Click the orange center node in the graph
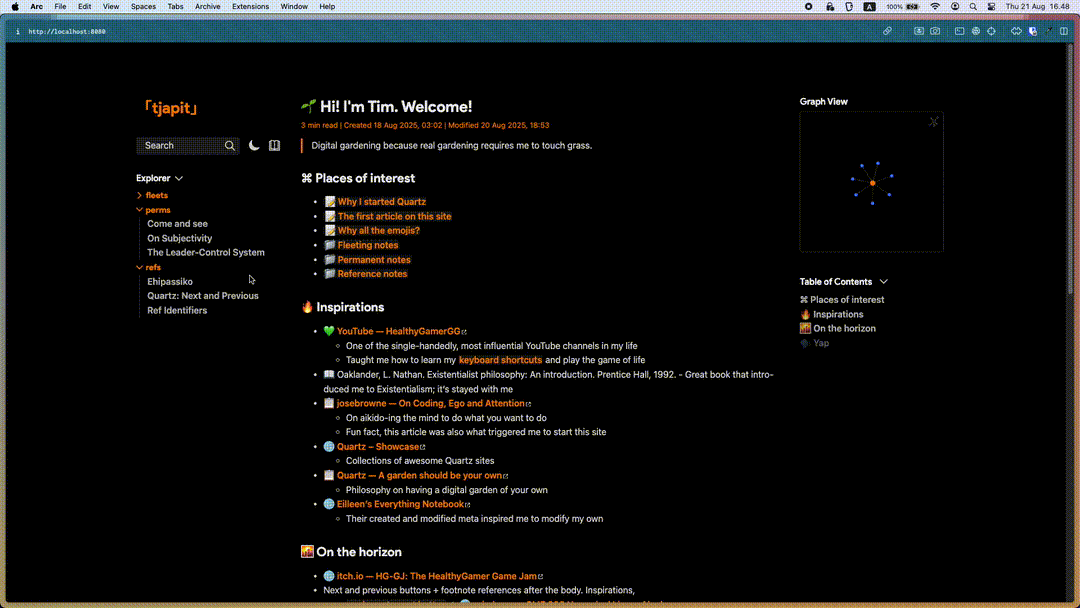This screenshot has height=608, width=1080. pyautogui.click(x=873, y=183)
